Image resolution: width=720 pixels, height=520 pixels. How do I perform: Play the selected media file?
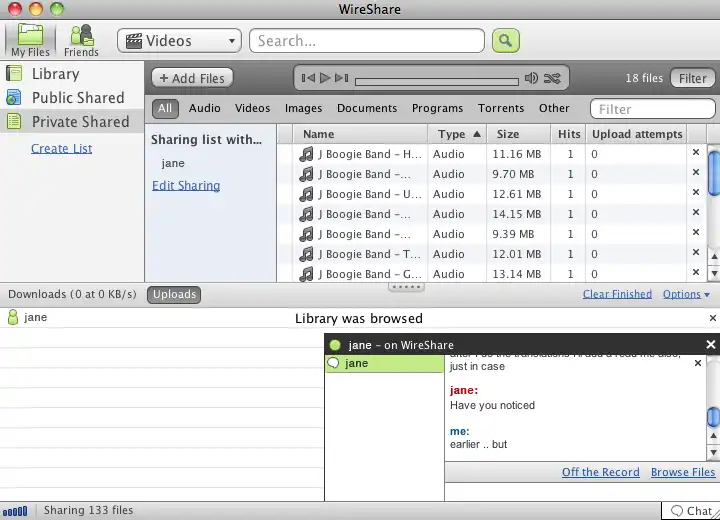[325, 78]
